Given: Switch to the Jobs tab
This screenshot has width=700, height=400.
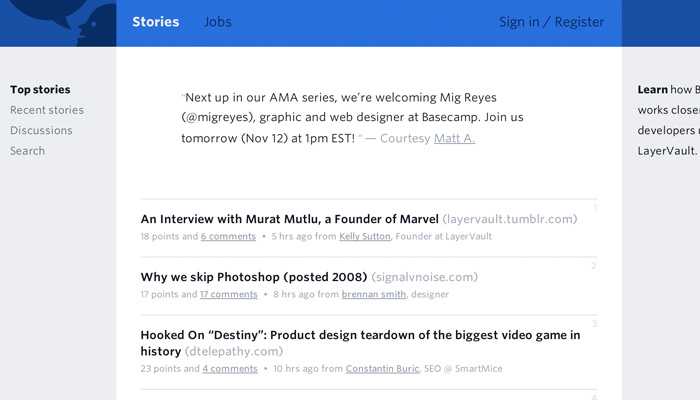Looking at the screenshot, I should (217, 22).
